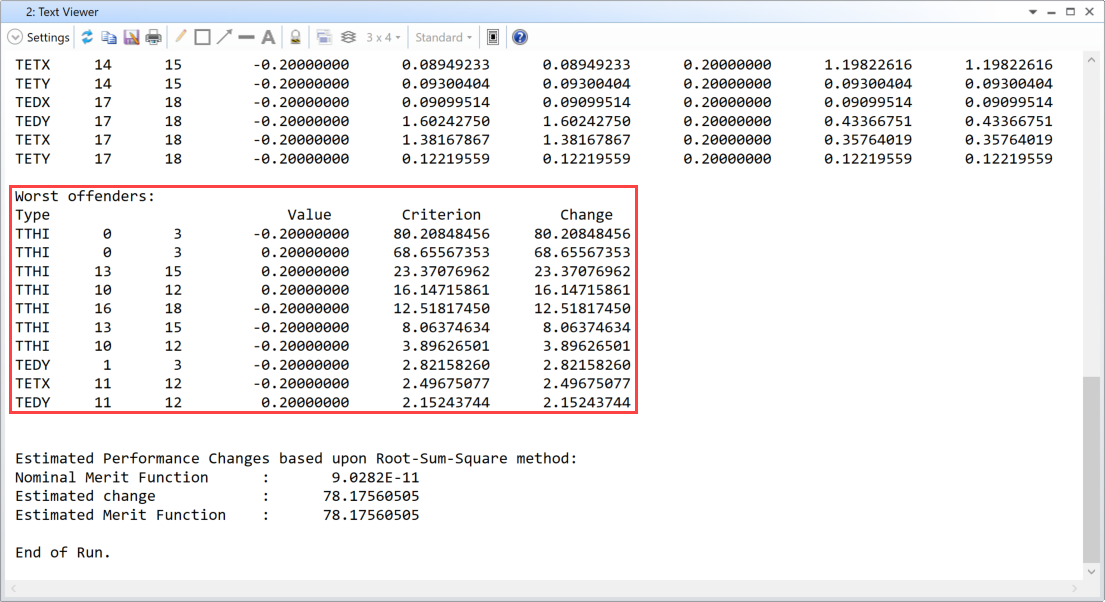Click the criterion value 2.15243744
This screenshot has height=602, width=1105.
(x=445, y=403)
